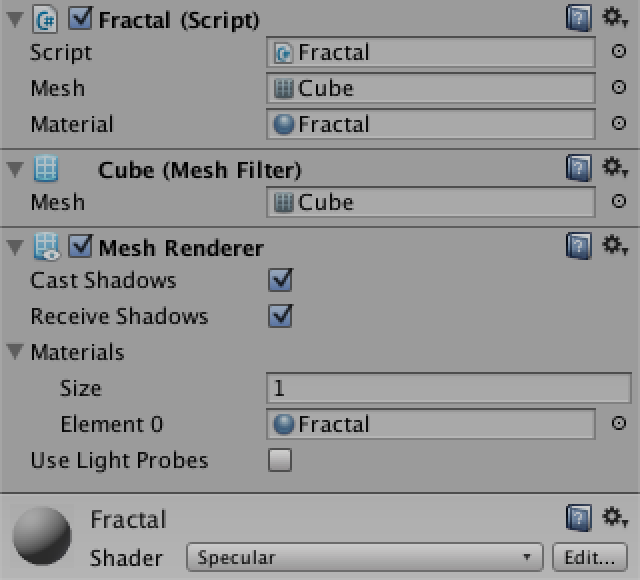Open object picker for Script field
The image size is (640, 580).
pos(619,51)
